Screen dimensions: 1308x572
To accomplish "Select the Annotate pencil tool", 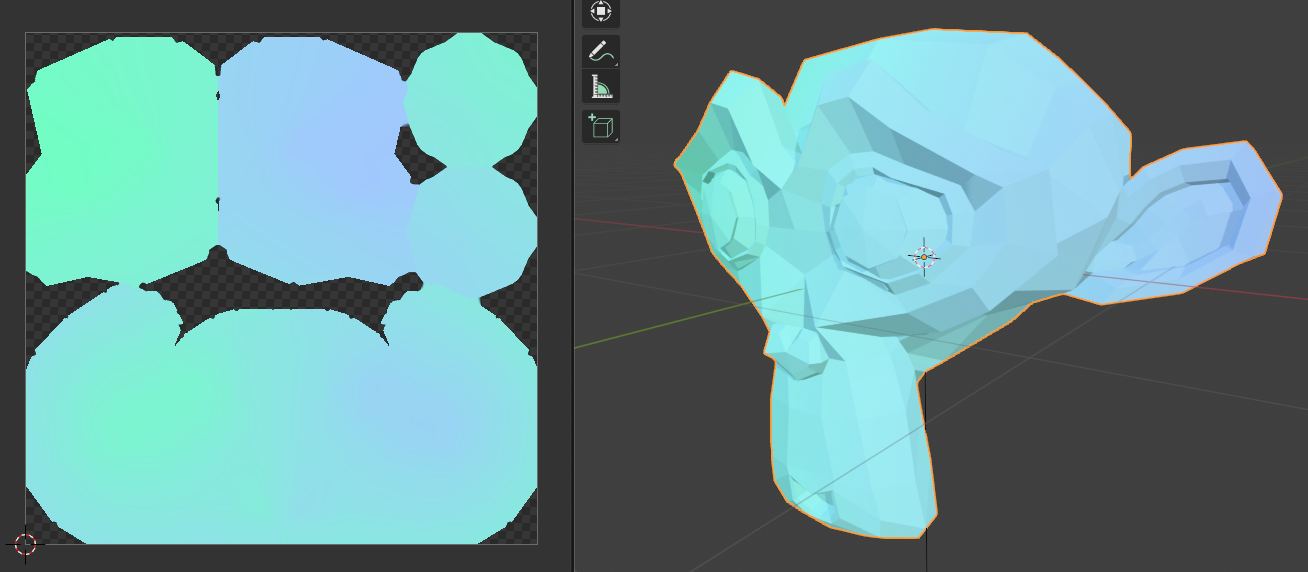I will pos(600,51).
